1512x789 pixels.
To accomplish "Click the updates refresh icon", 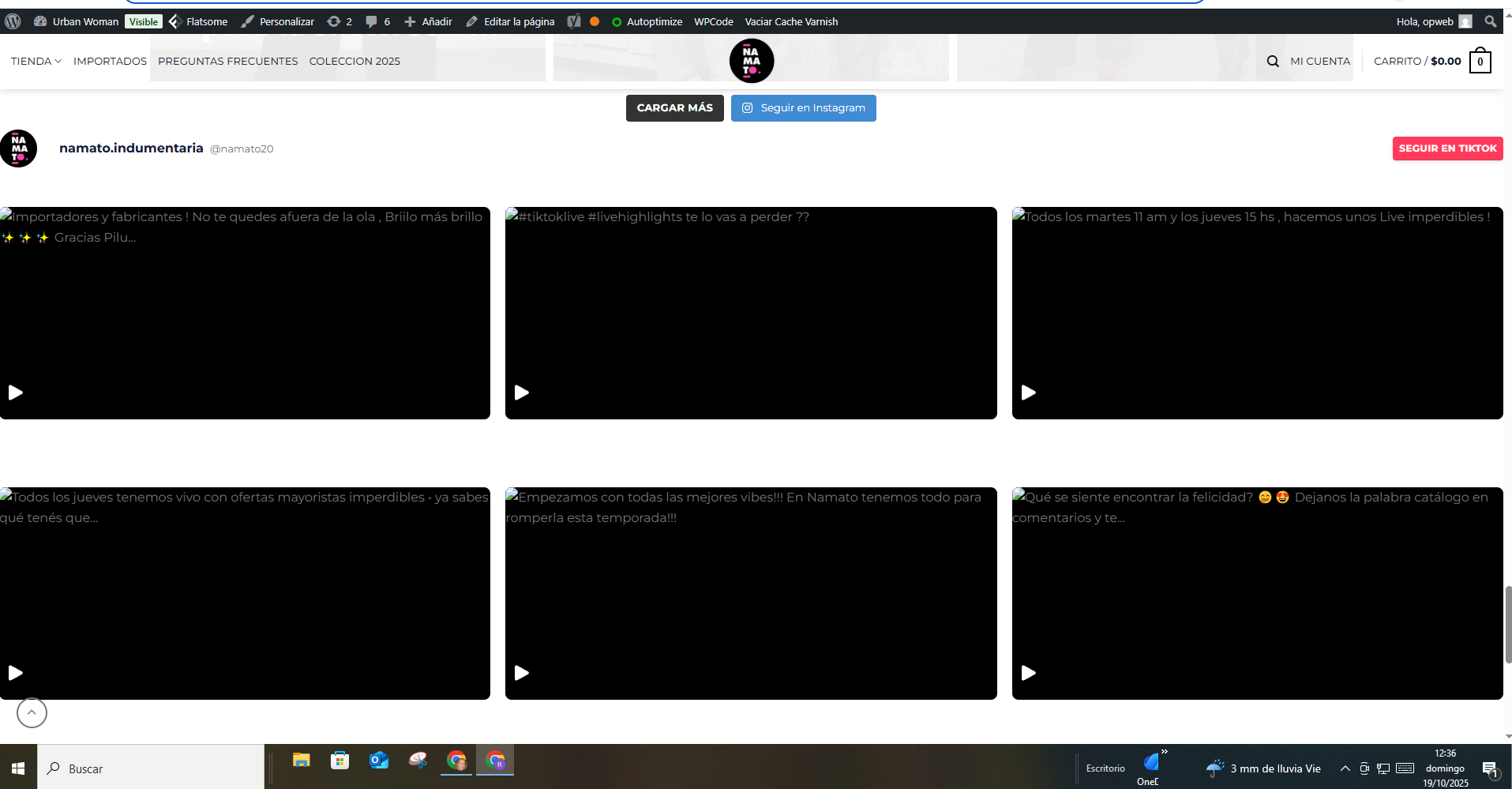I will [x=334, y=21].
